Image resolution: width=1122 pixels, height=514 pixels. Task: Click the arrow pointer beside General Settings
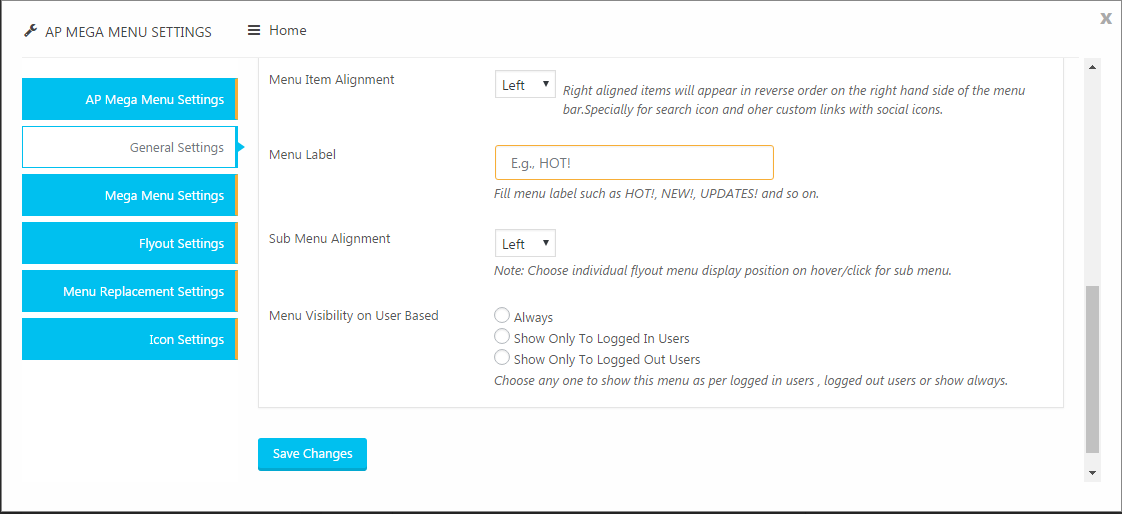pos(241,147)
